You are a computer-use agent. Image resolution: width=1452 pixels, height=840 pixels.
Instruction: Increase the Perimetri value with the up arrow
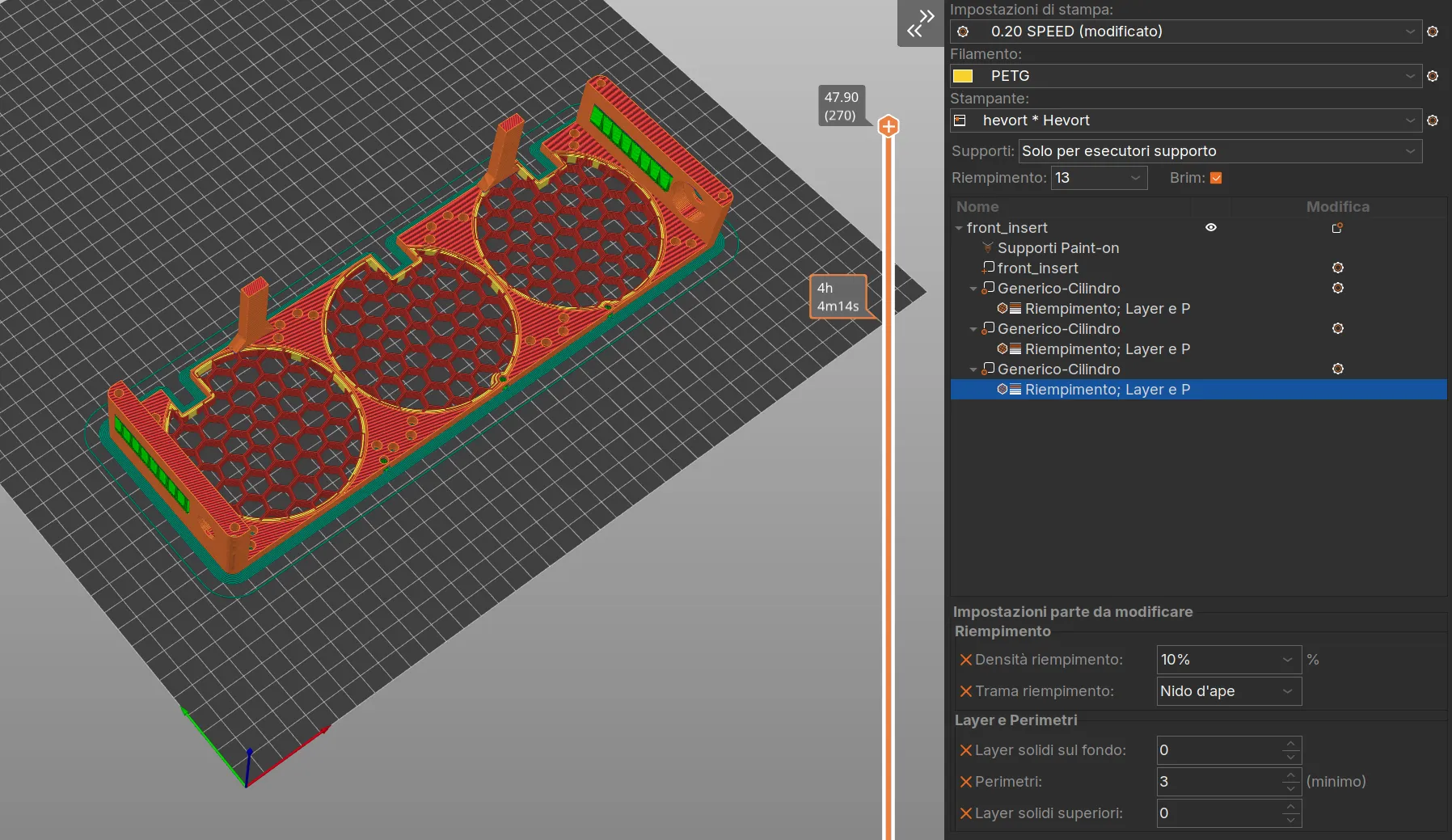[x=1291, y=775]
